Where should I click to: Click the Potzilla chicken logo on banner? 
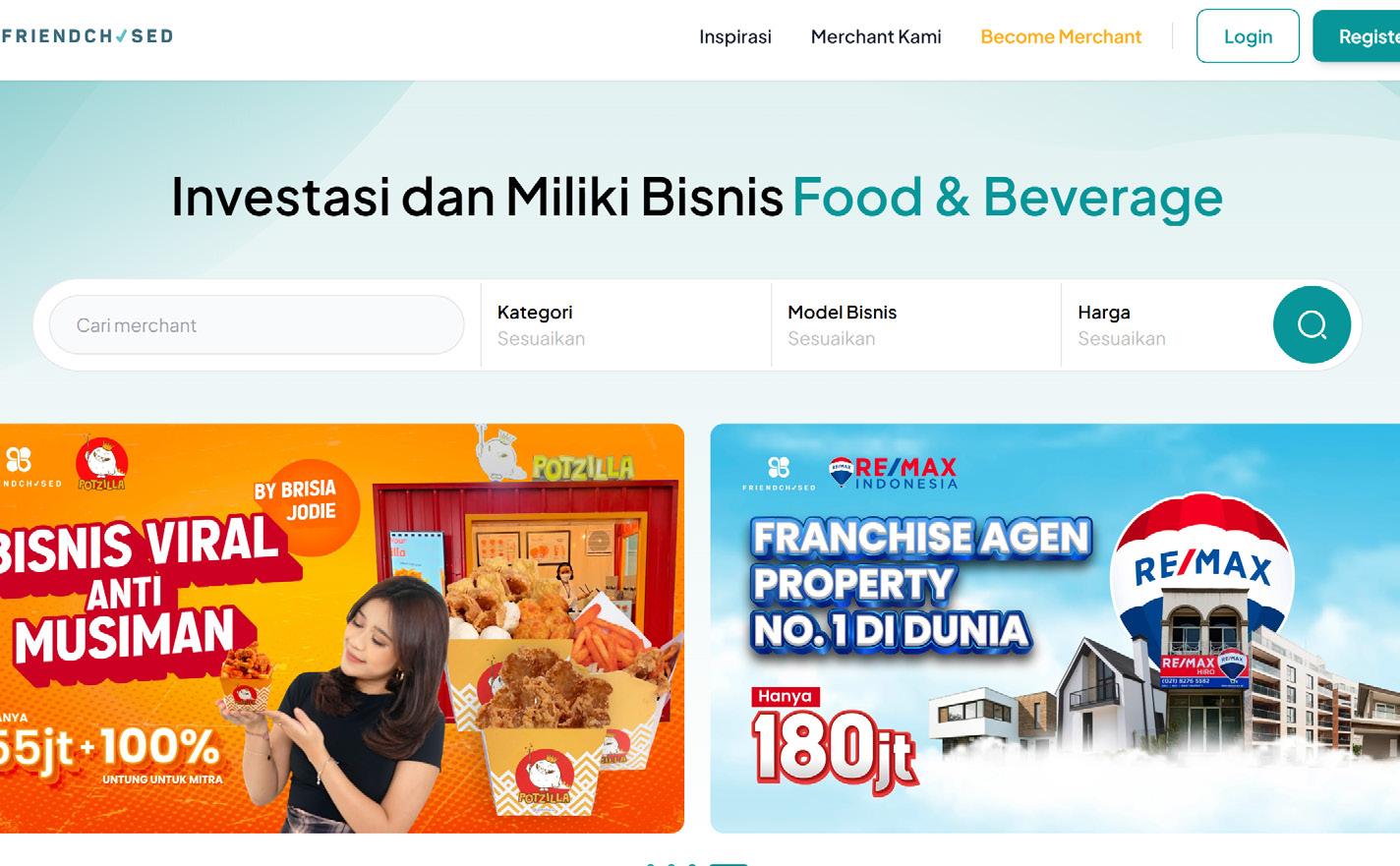pyautogui.click(x=101, y=464)
